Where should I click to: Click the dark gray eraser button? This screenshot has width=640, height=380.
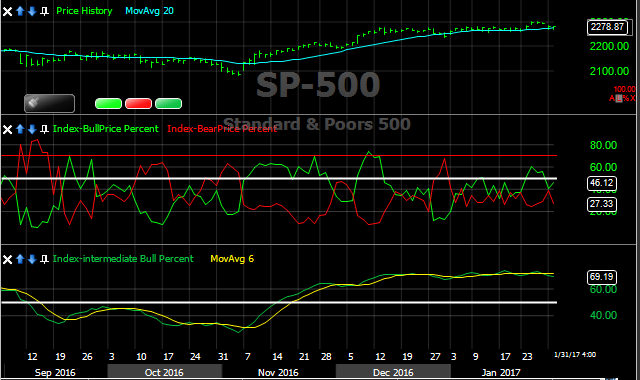coord(49,103)
